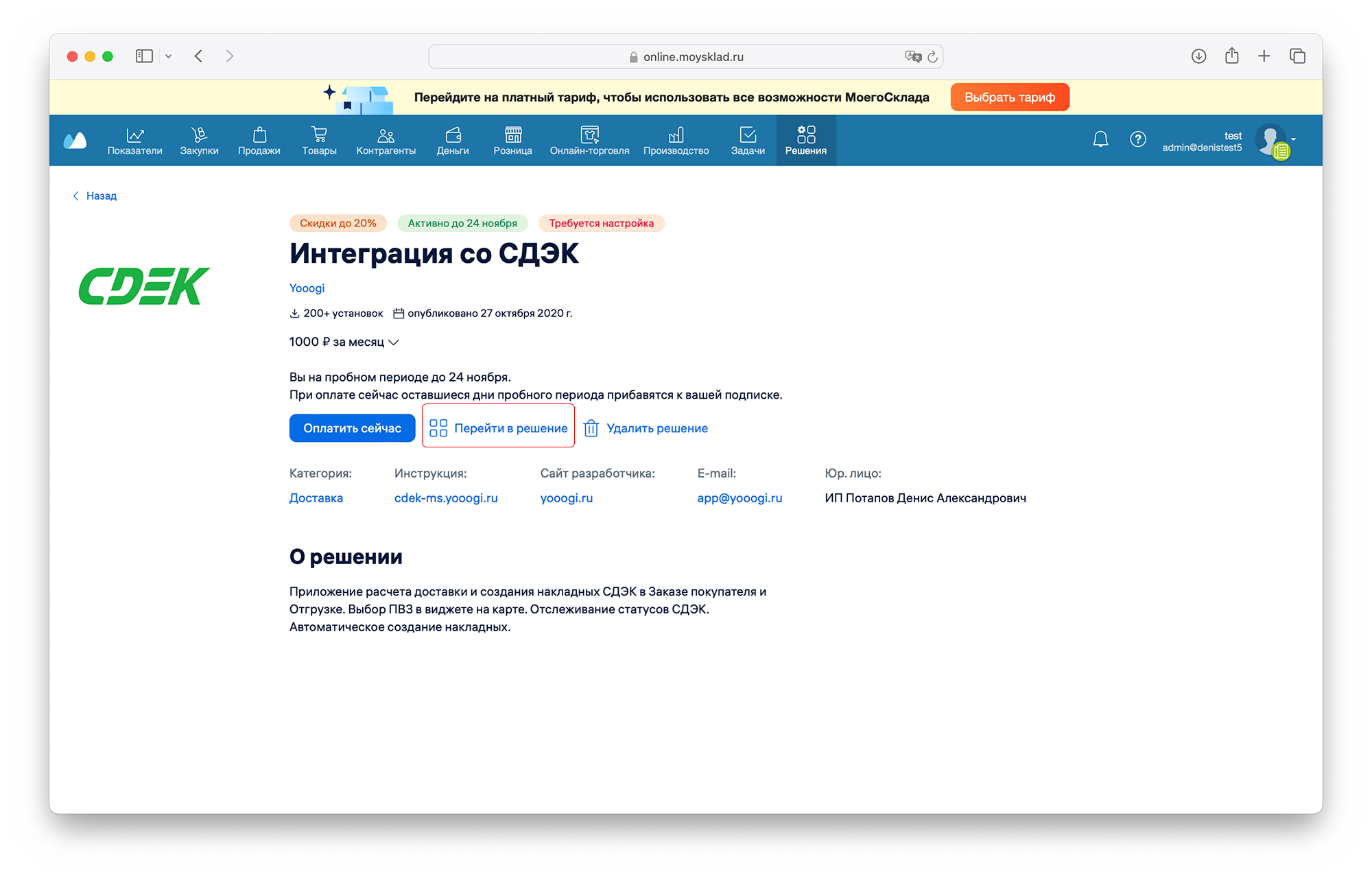Viewport: 1372px width, 879px height.
Task: Open Деньги wallet icon
Action: [453, 134]
